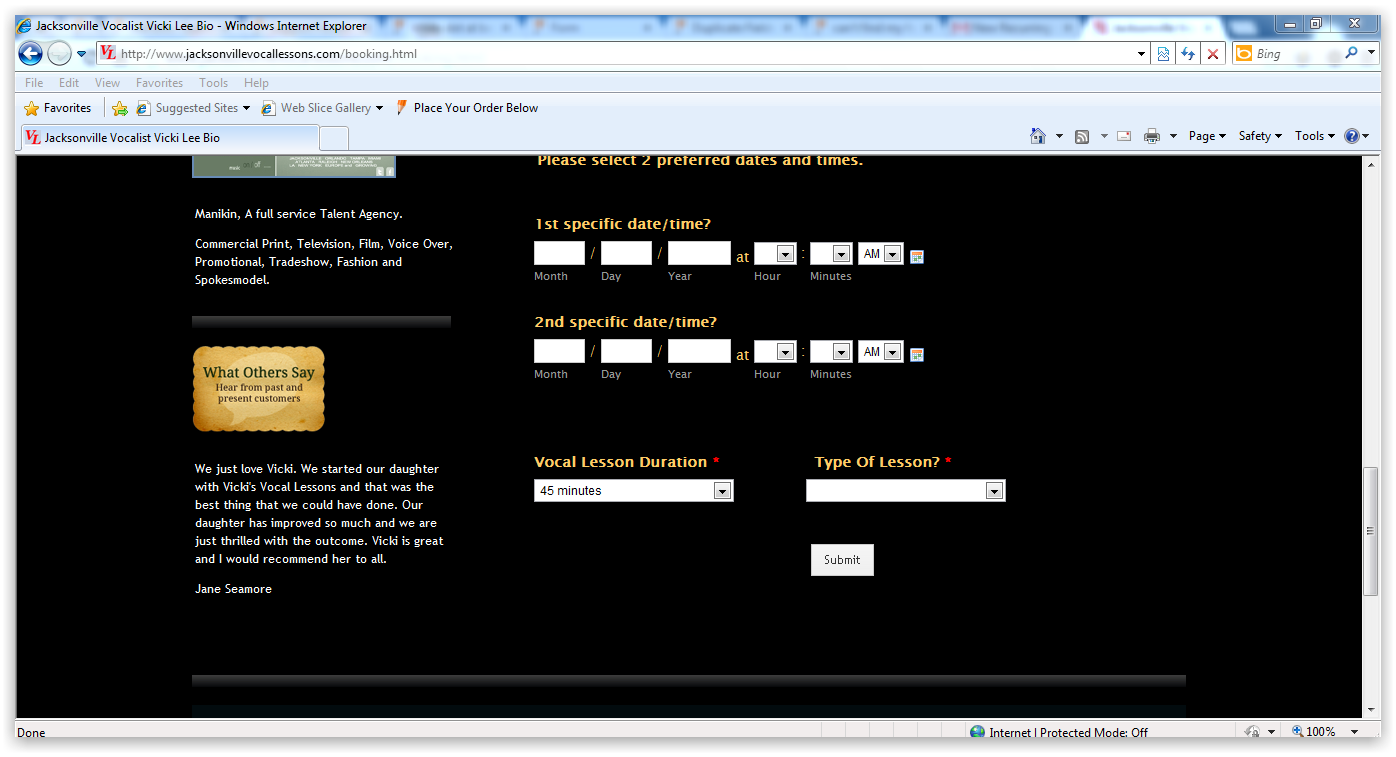Click the page vertical scrollbar thumb

(x=1370, y=530)
